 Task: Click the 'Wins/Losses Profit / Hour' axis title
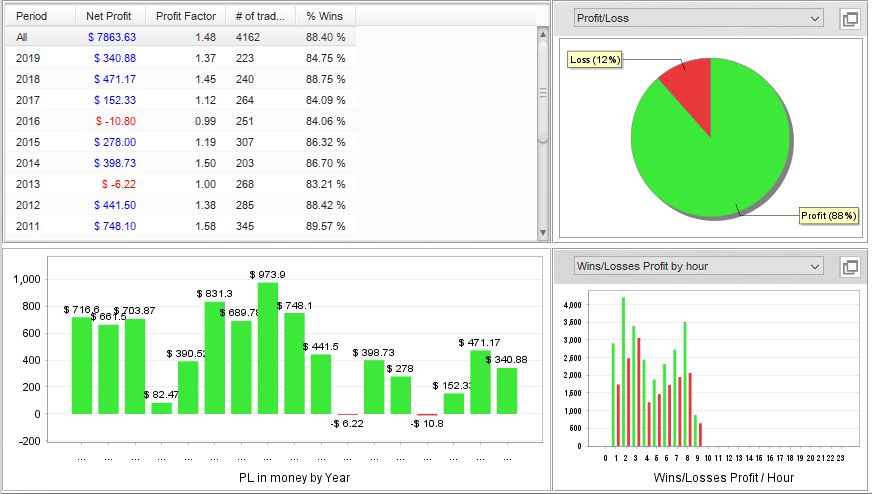[724, 478]
